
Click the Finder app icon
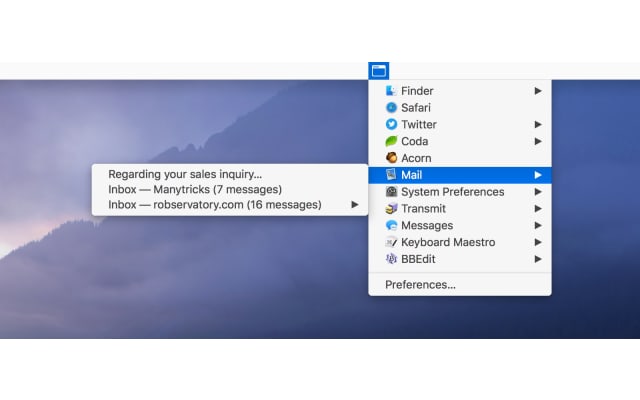391,91
